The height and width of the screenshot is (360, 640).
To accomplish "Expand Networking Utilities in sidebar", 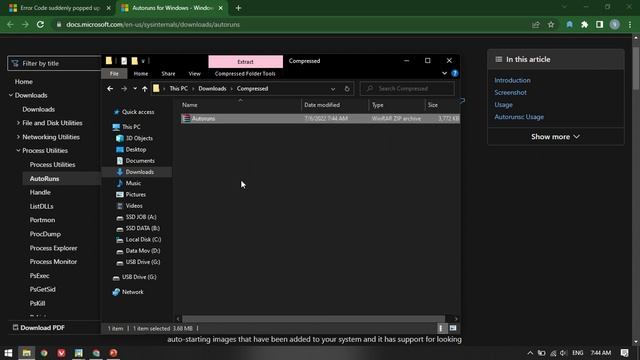I will click(x=18, y=137).
